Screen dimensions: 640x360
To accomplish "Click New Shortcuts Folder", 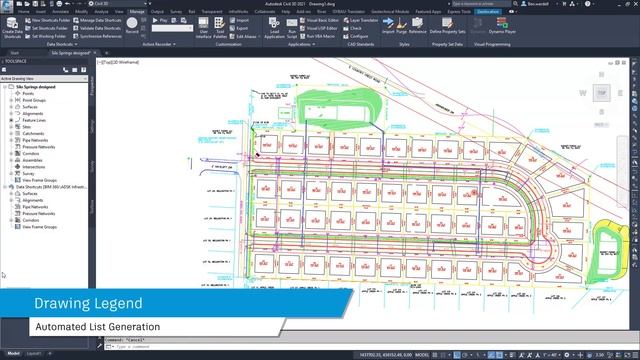I will coord(47,20).
